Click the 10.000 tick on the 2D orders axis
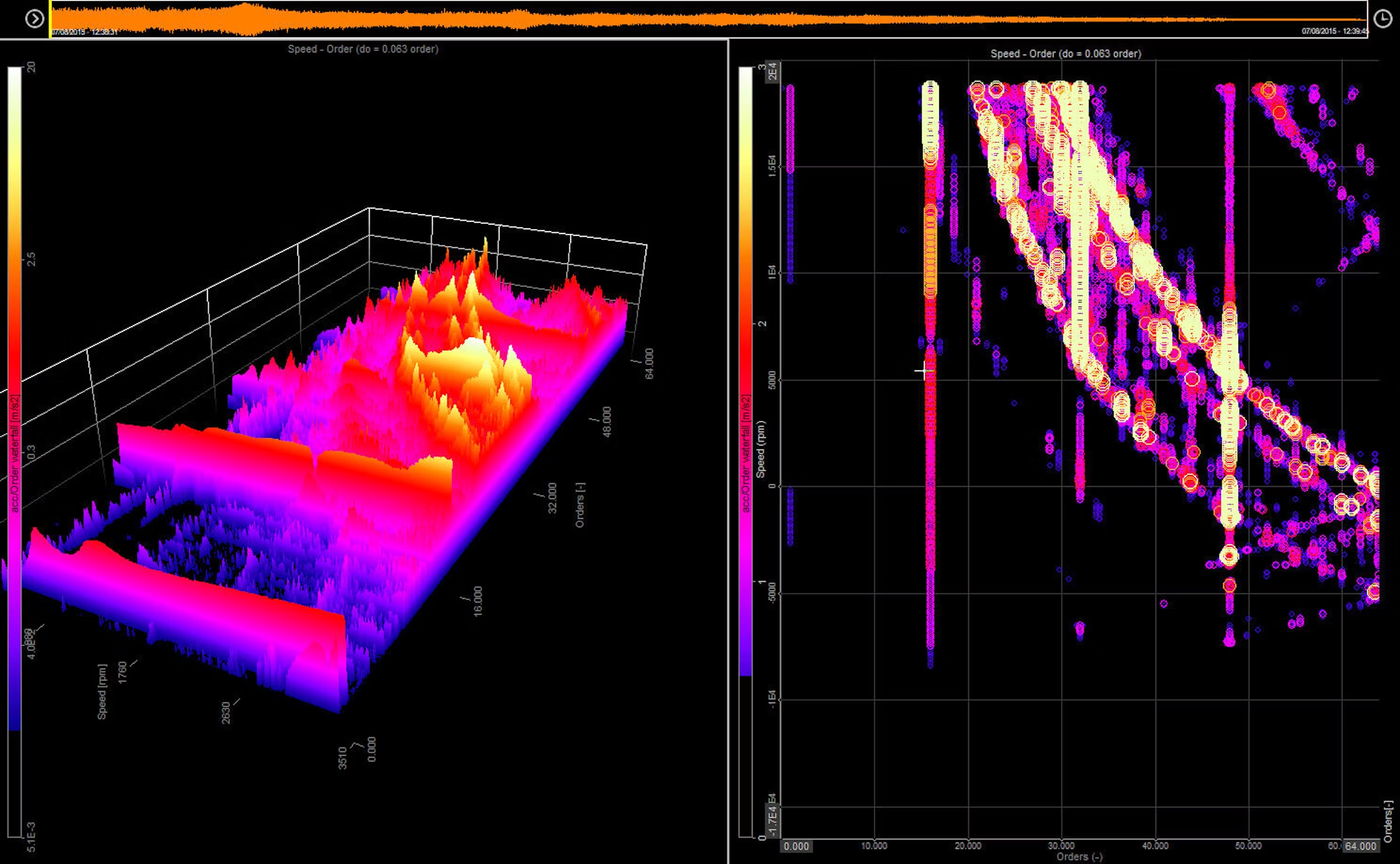 pyautogui.click(x=874, y=846)
